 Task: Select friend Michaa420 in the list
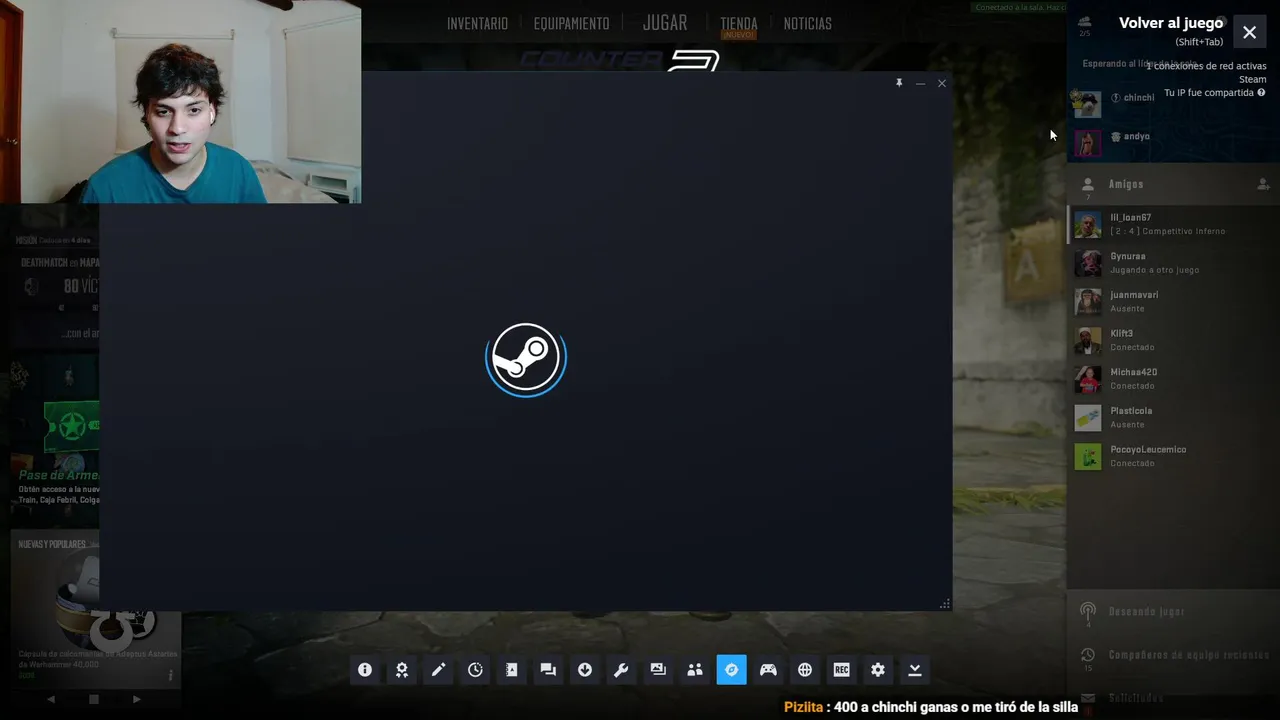pos(1173,379)
